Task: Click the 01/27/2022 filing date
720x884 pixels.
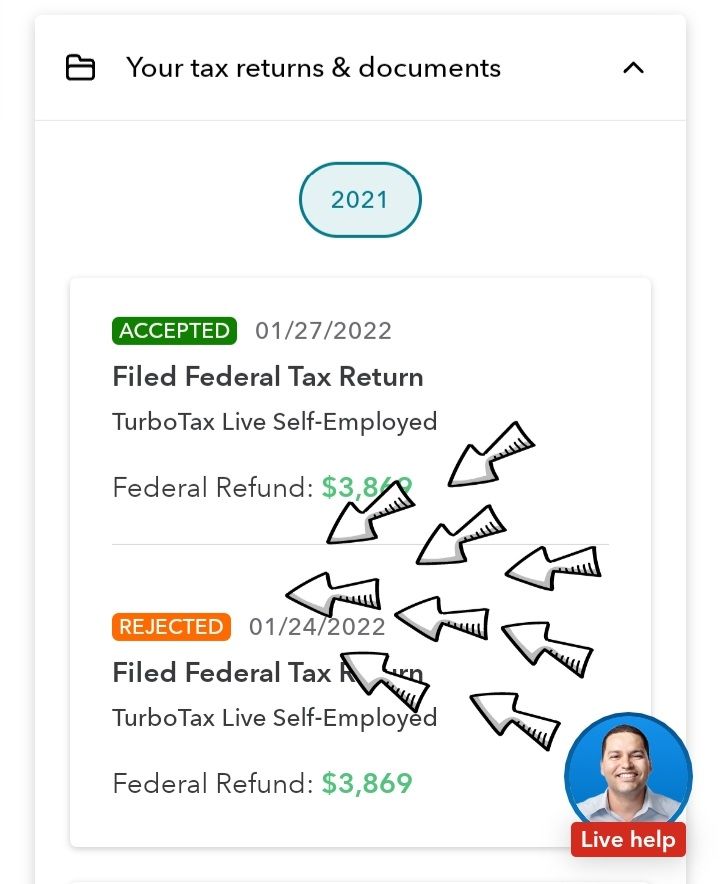Action: point(323,331)
